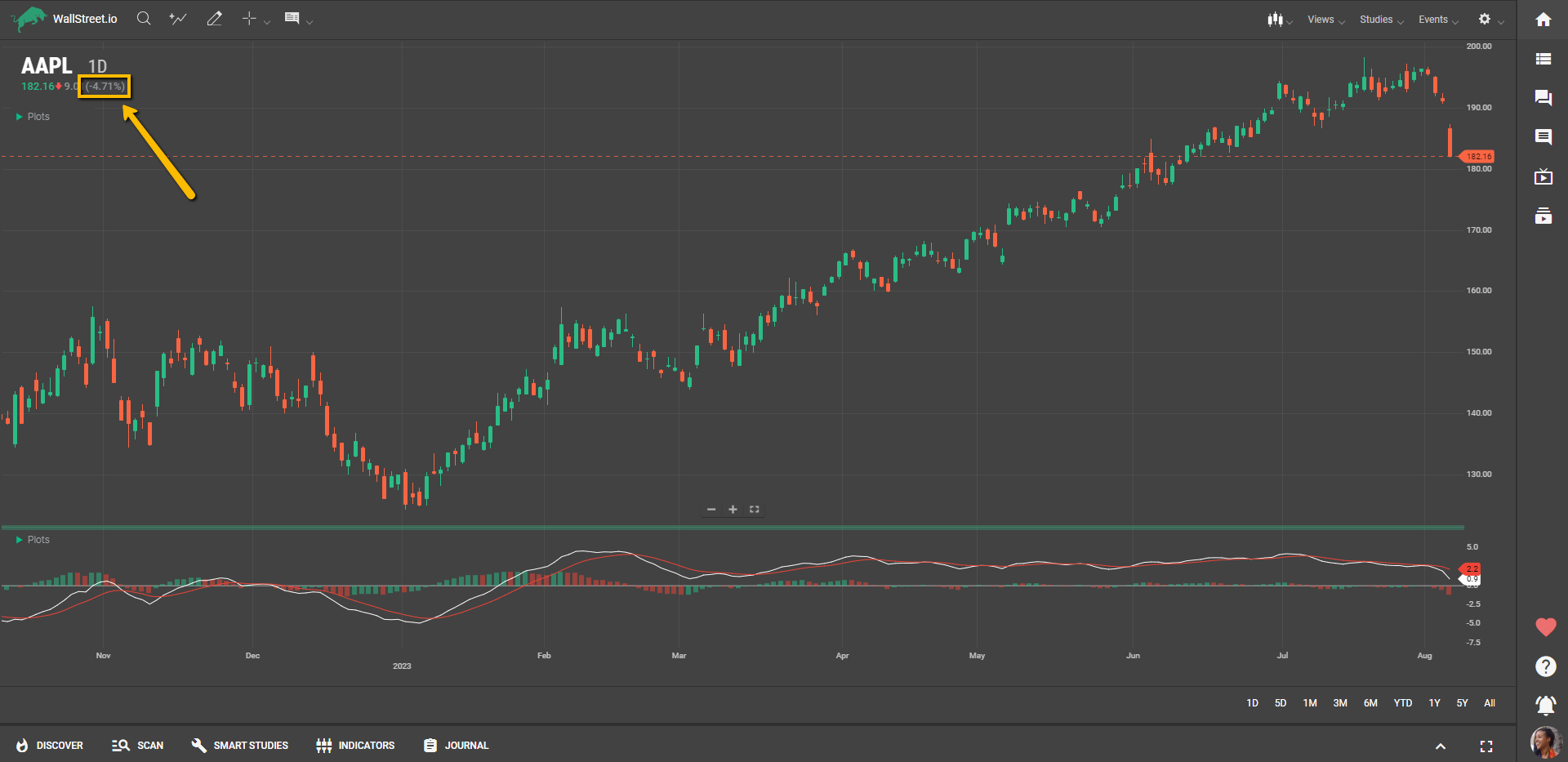Zoom out the chart with minus
Screen dimensions: 1568x762
[711, 510]
